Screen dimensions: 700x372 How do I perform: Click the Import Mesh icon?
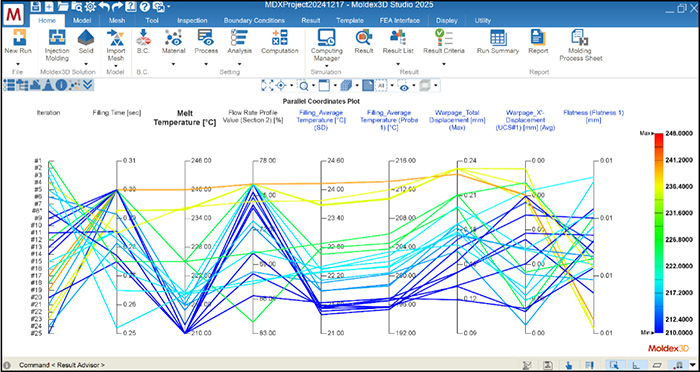116,38
